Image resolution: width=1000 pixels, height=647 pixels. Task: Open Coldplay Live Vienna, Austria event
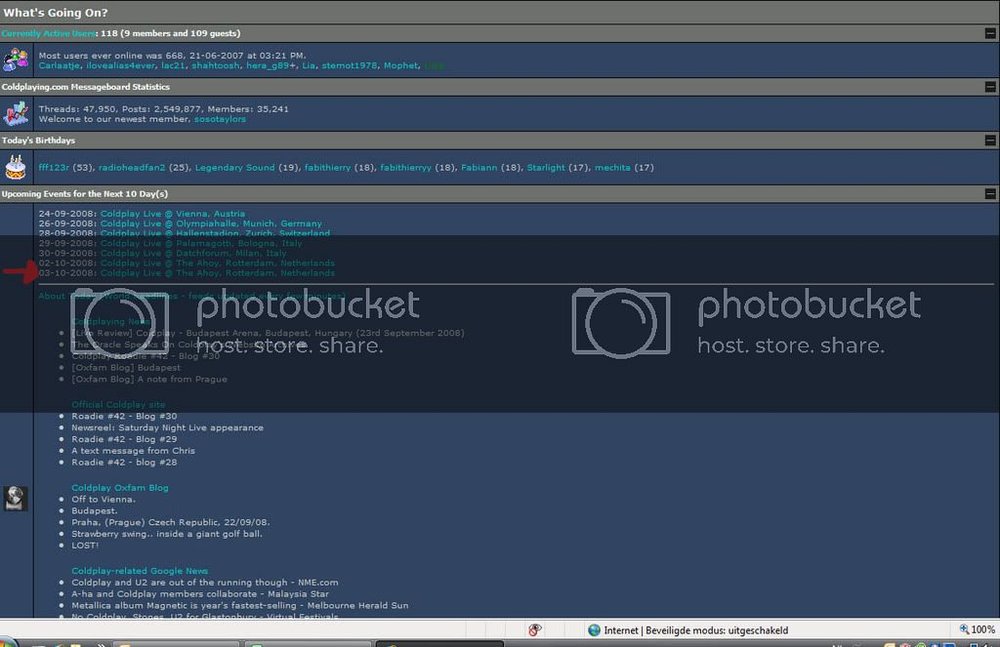point(172,214)
